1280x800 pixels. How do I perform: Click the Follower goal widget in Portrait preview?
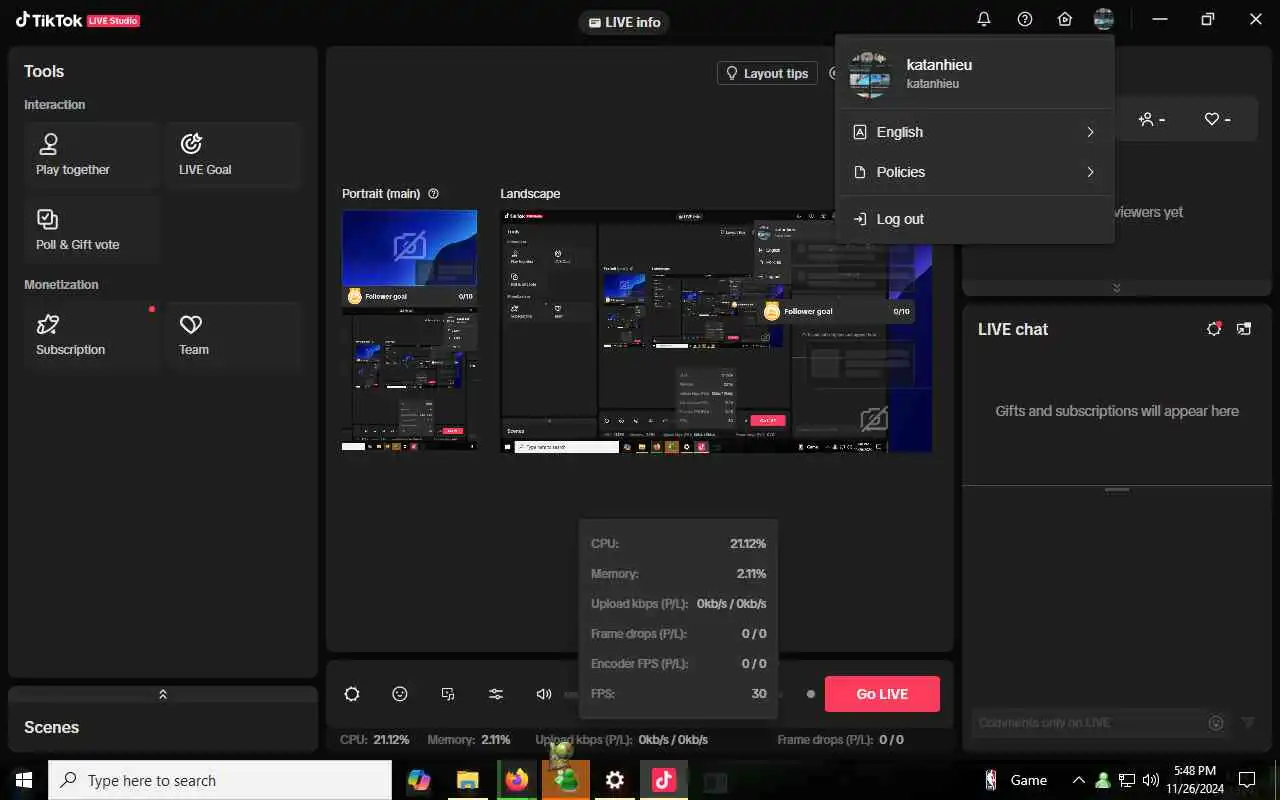pyautogui.click(x=409, y=296)
